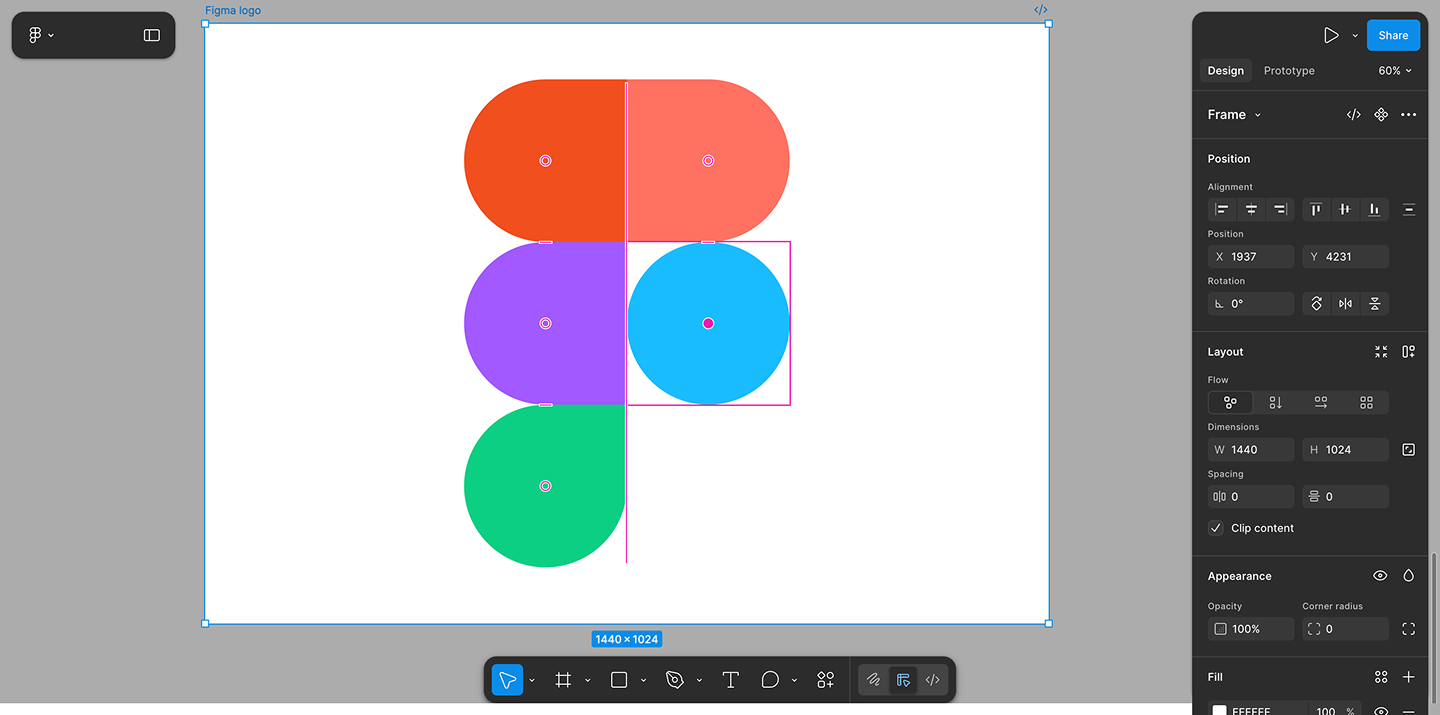Select the Text tool
The width and height of the screenshot is (1440, 715).
(731, 680)
